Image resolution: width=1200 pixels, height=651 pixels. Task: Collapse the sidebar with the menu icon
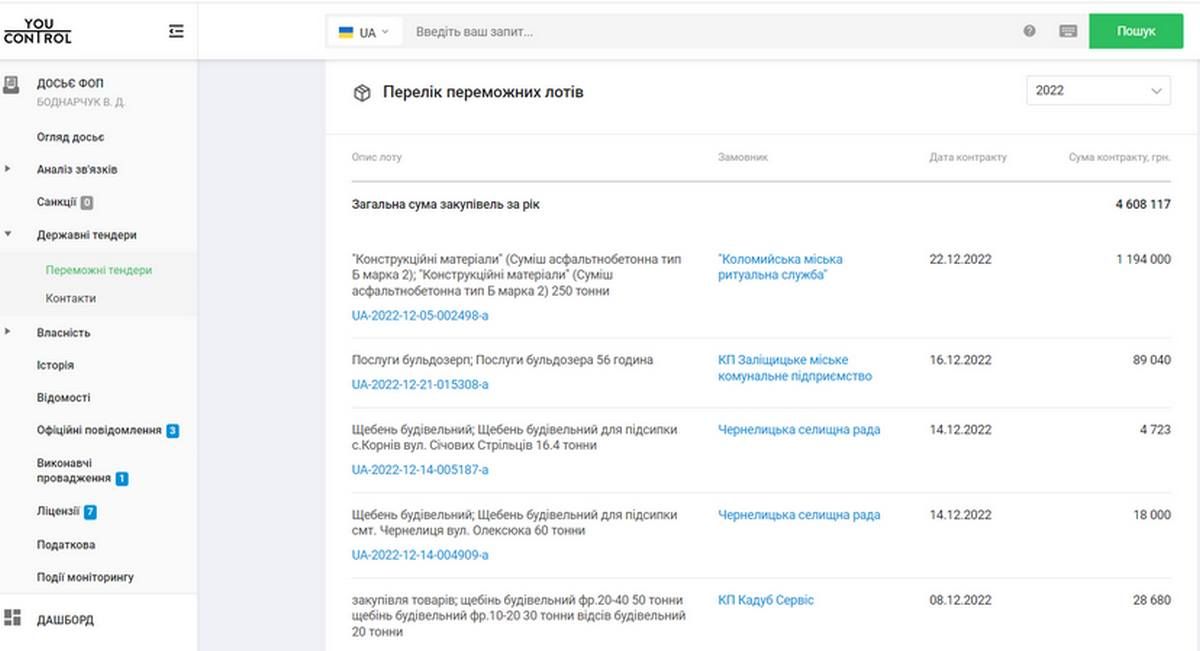pos(177,32)
